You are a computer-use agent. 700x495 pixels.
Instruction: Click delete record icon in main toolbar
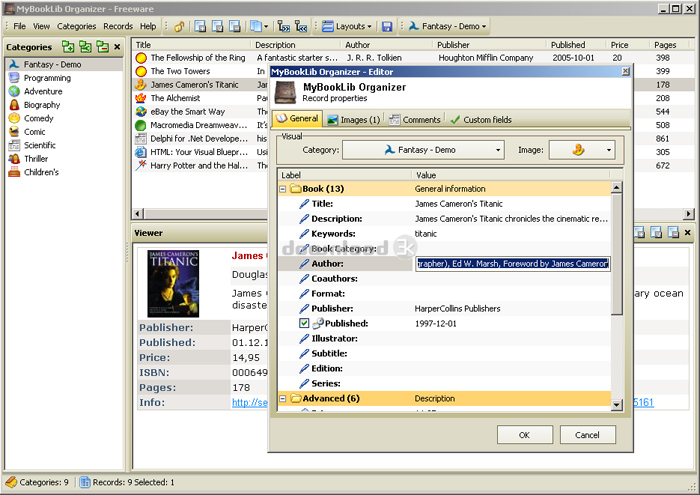click(x=235, y=26)
